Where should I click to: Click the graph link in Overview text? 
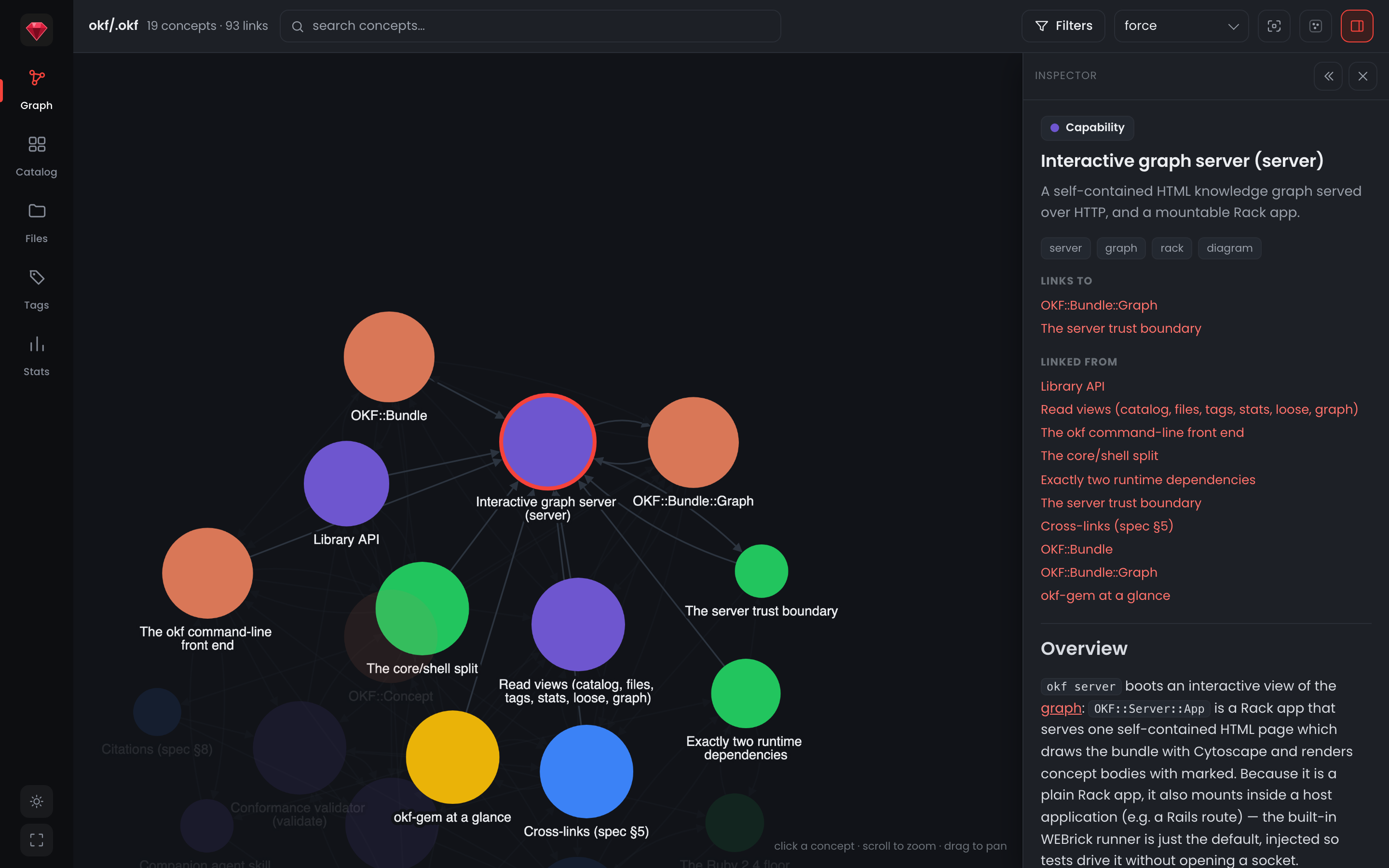pyautogui.click(x=1061, y=708)
